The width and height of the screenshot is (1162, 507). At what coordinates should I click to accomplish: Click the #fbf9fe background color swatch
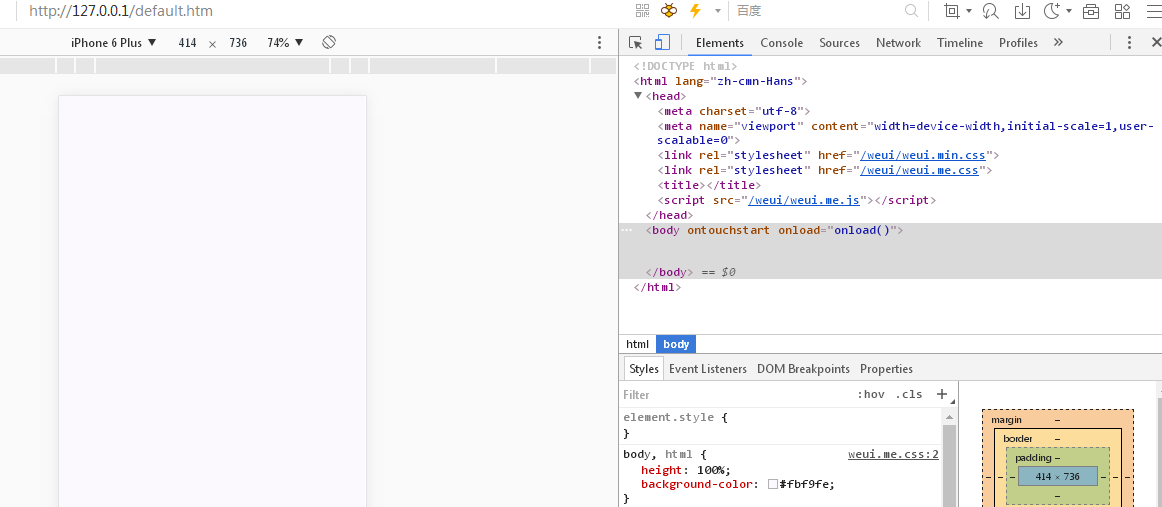[x=772, y=485]
